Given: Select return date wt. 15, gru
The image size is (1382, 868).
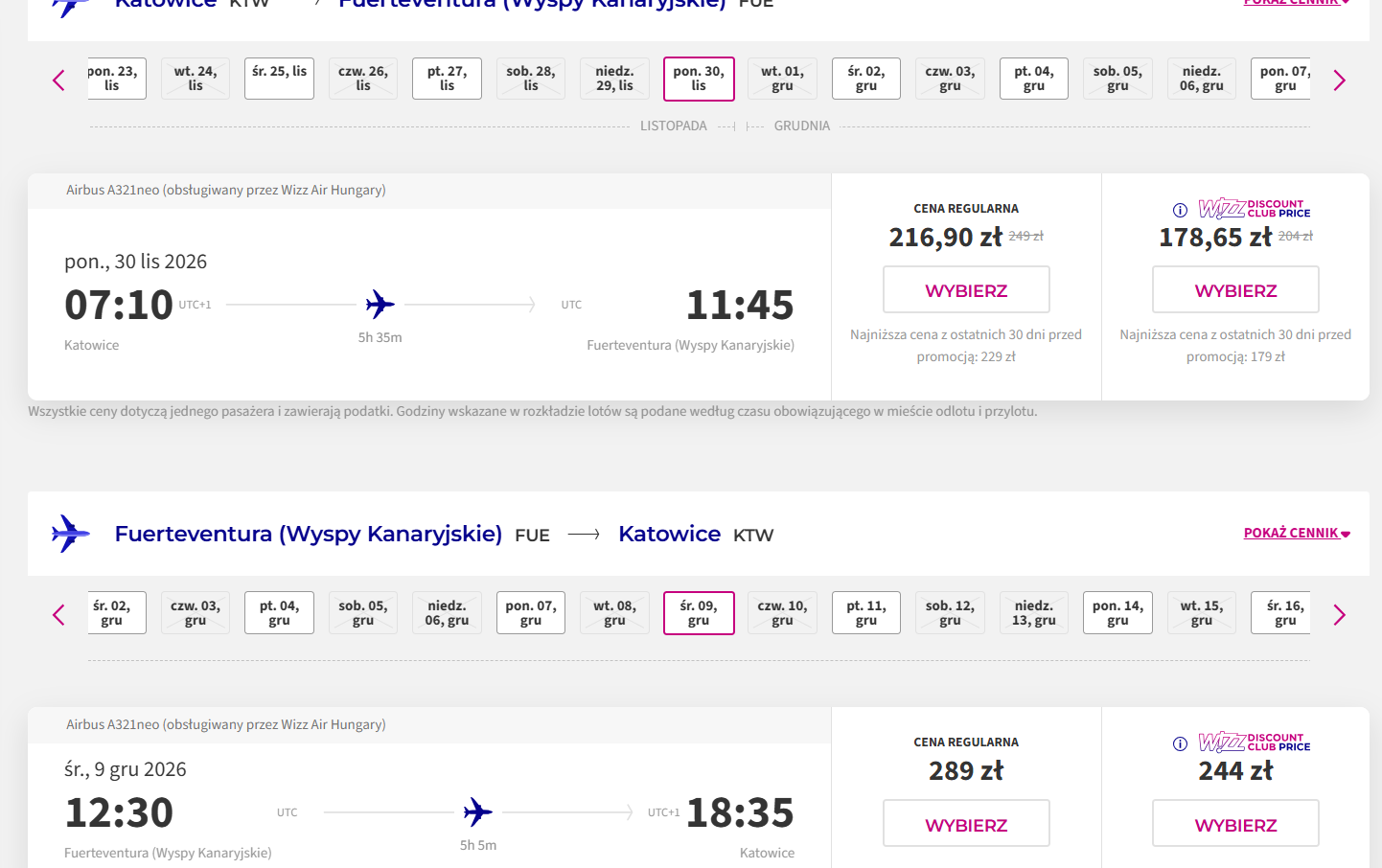Looking at the screenshot, I should (1202, 613).
